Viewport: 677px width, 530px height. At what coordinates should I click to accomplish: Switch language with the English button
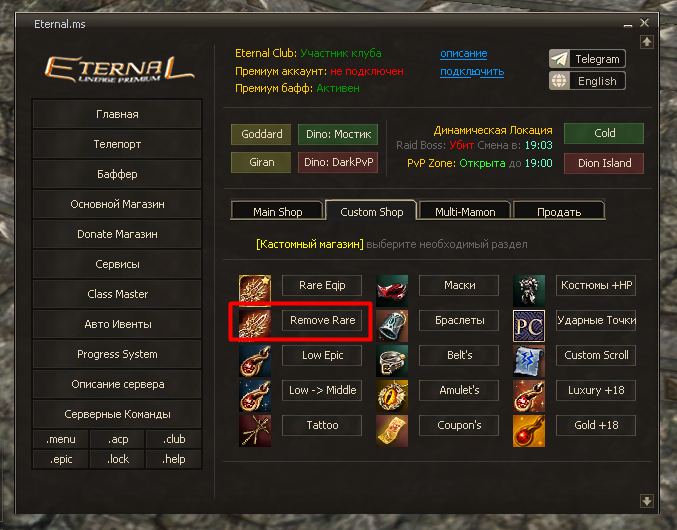pos(587,81)
